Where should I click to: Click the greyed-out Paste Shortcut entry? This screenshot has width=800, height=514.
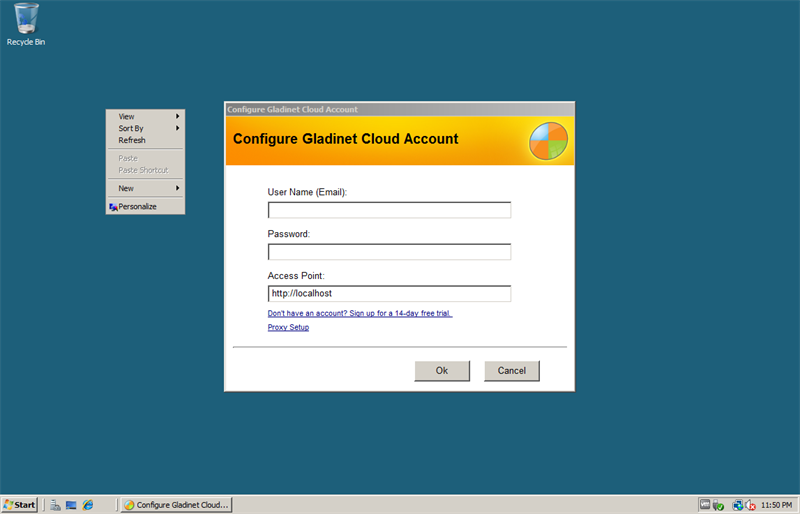click(x=145, y=170)
